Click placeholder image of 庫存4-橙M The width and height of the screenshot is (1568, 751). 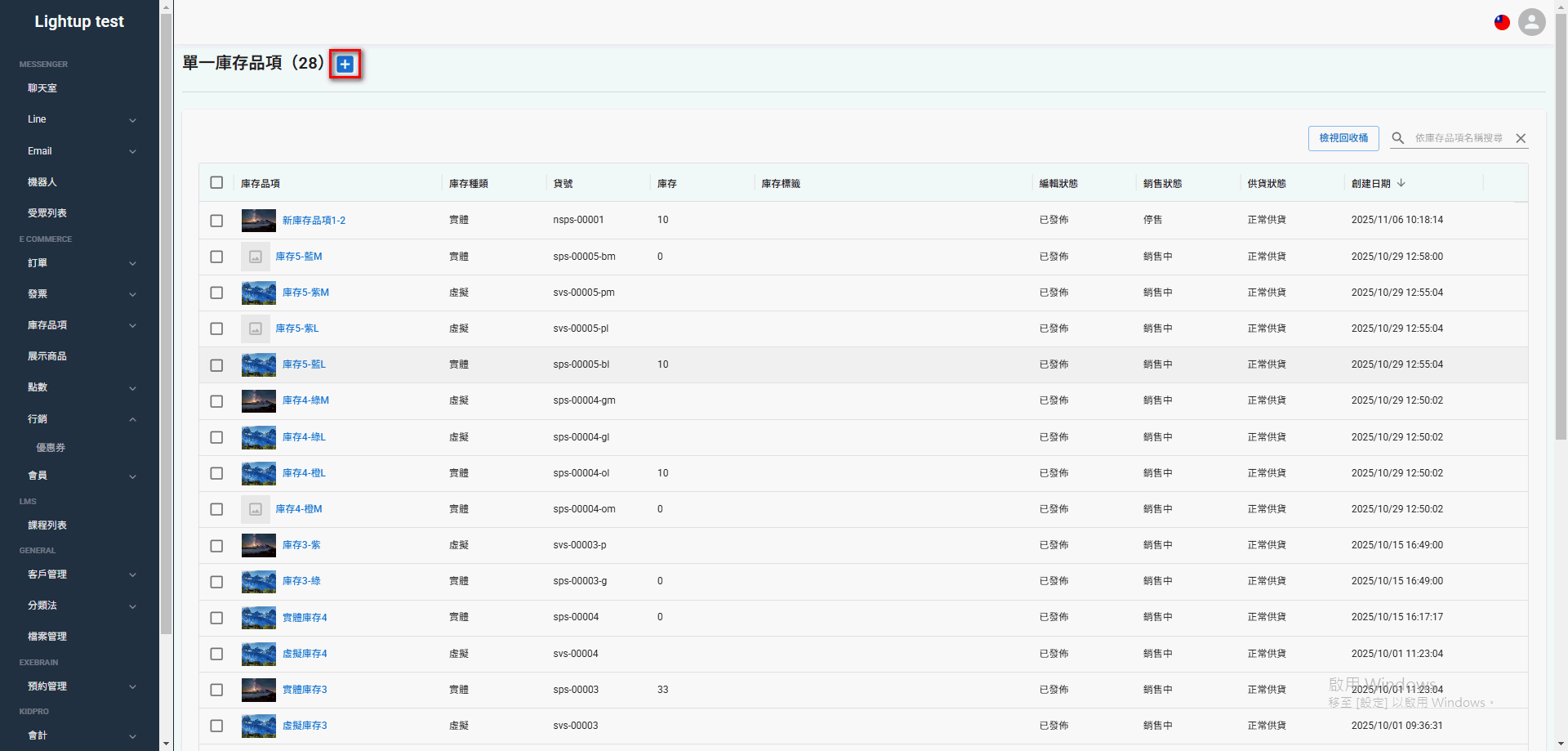pos(256,509)
